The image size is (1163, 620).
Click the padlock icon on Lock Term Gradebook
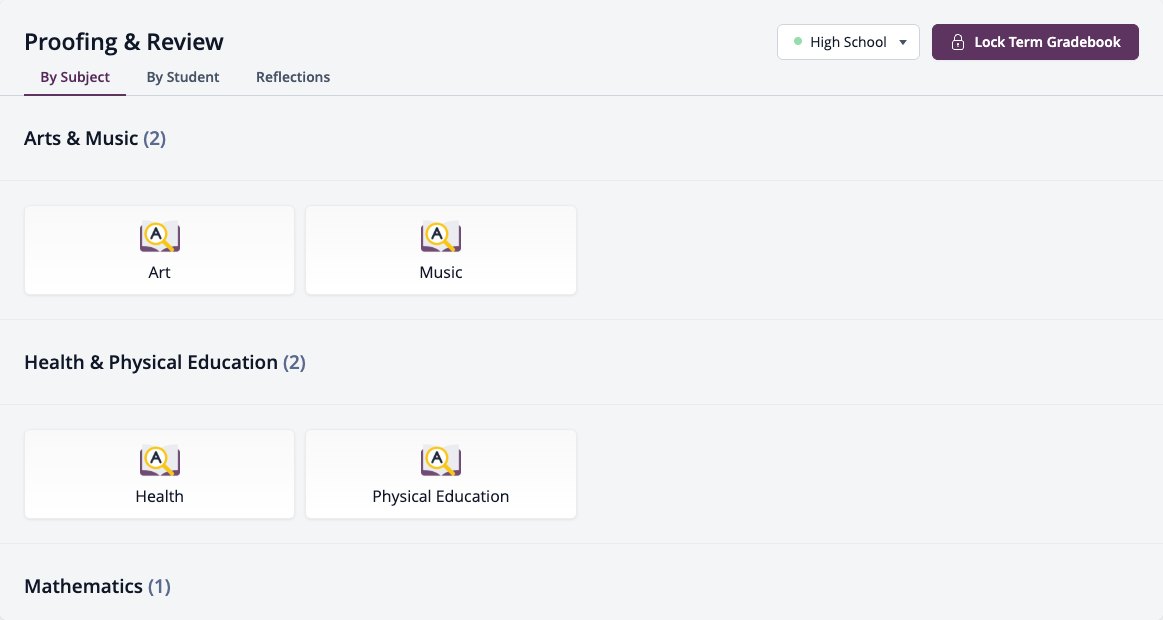tap(958, 42)
